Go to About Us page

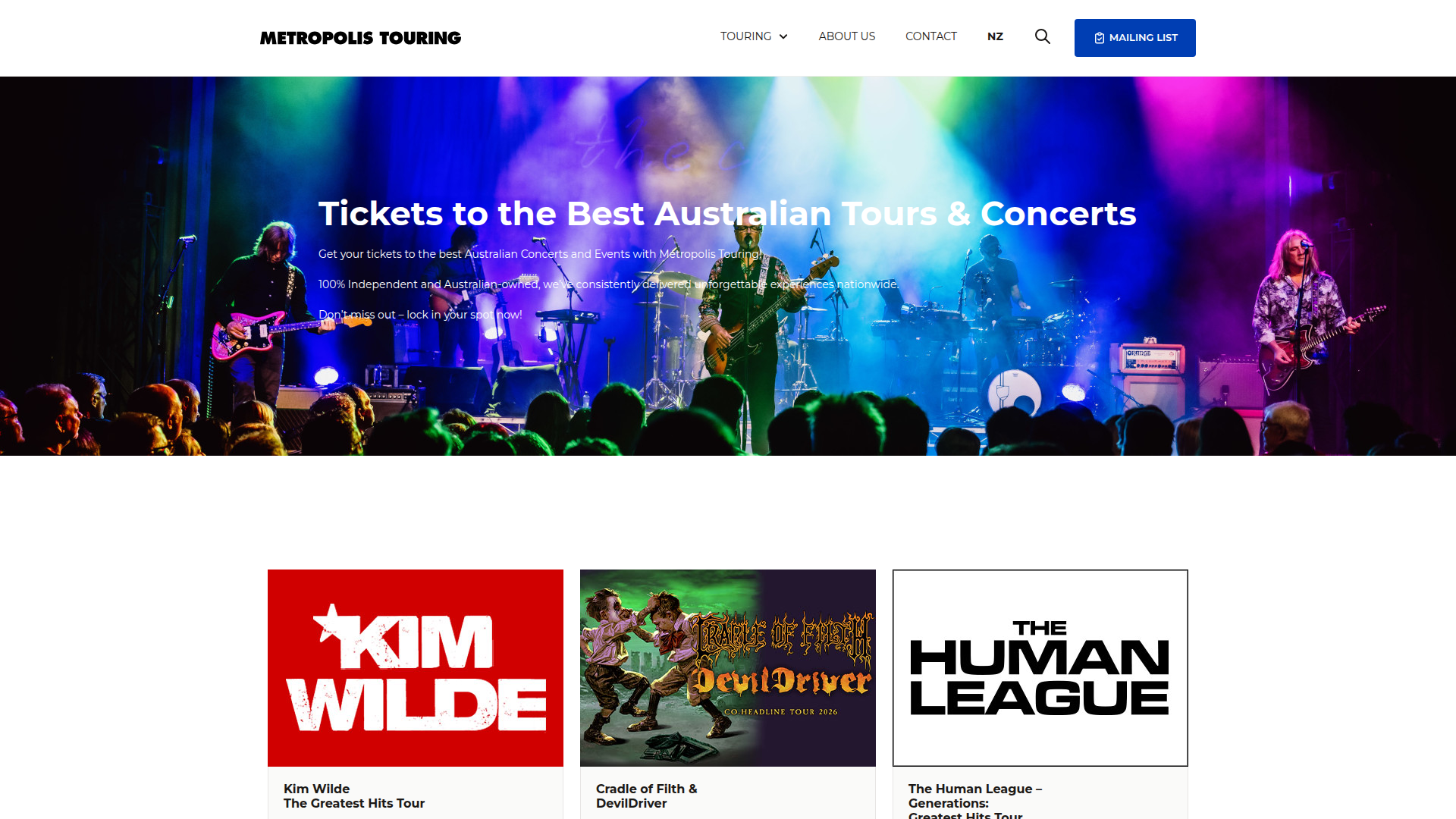tap(846, 36)
